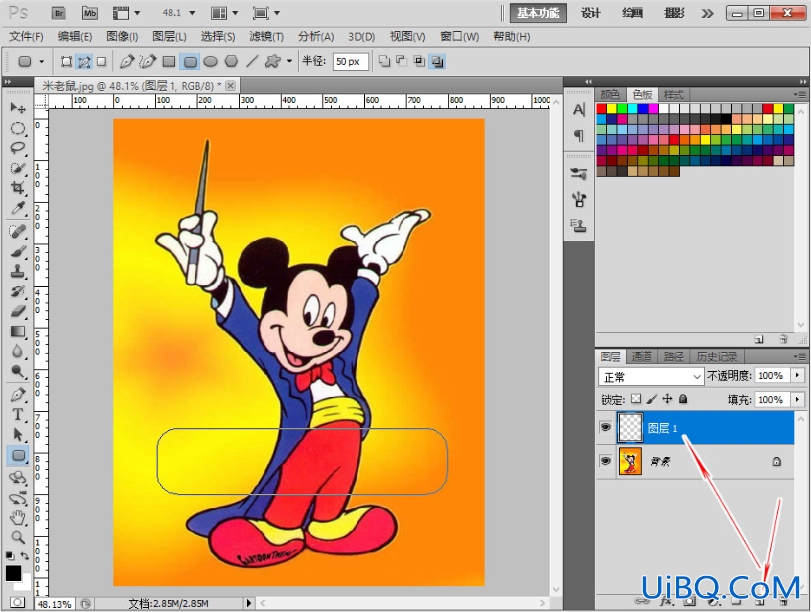
Task: Switch to the 通道 tab
Action: pyautogui.click(x=641, y=356)
